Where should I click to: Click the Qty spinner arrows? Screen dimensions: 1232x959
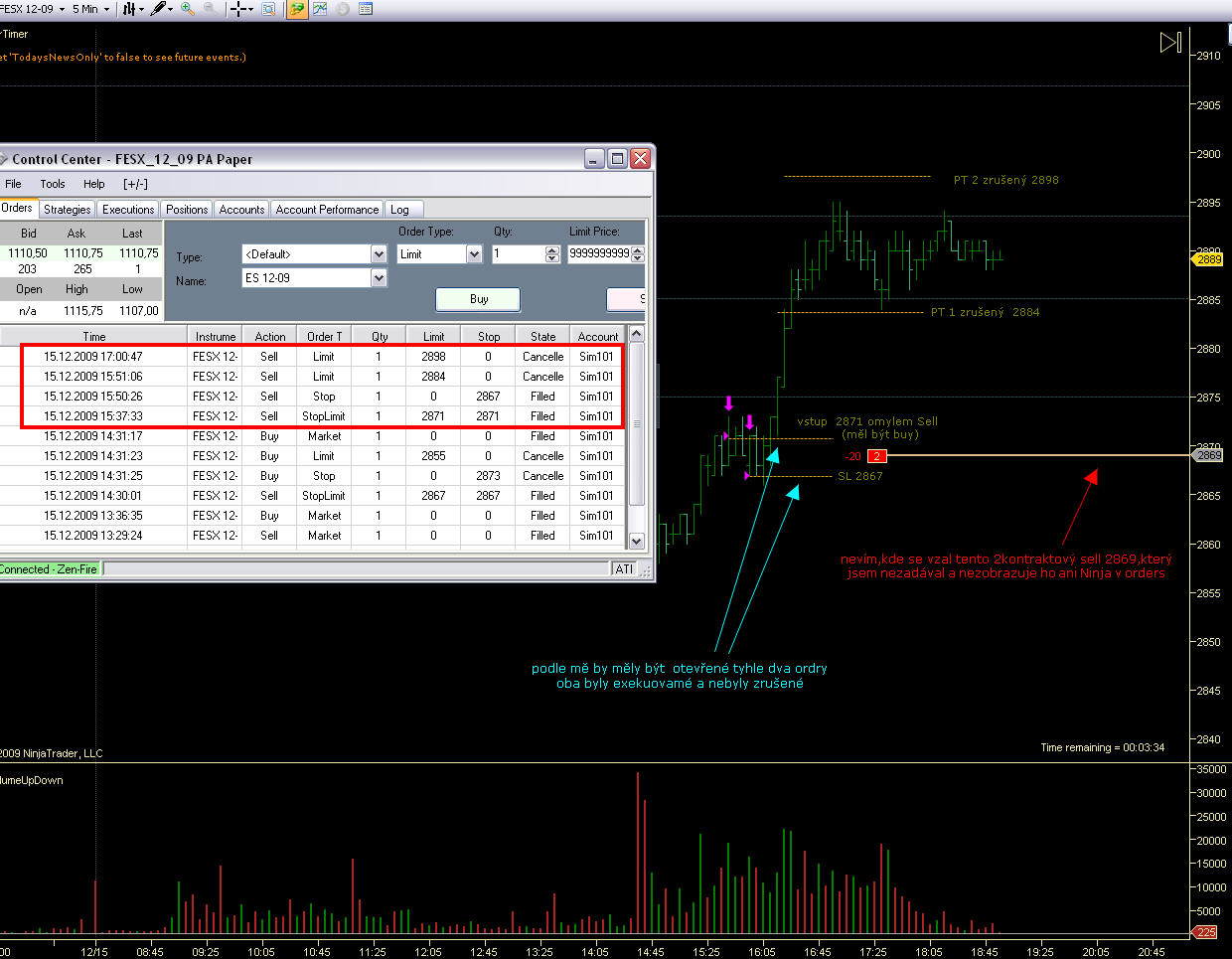[552, 254]
